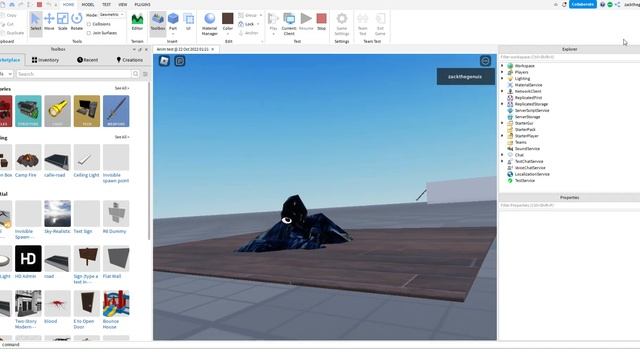Choose the Scale tool

[x=62, y=22]
